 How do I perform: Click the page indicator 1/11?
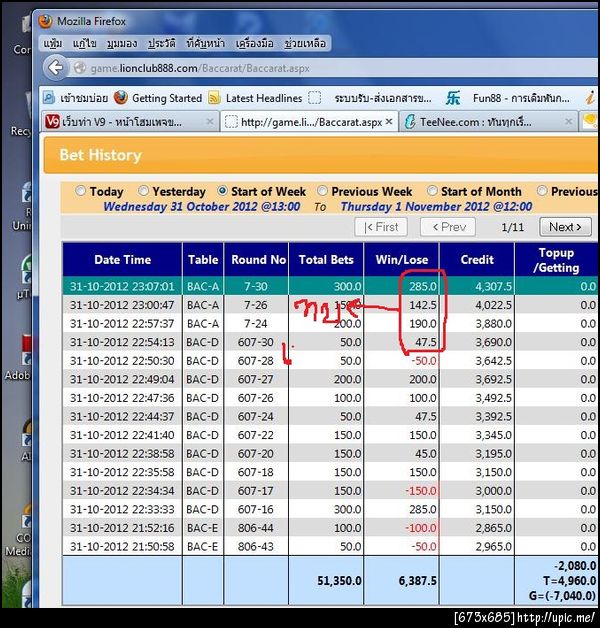click(x=512, y=227)
